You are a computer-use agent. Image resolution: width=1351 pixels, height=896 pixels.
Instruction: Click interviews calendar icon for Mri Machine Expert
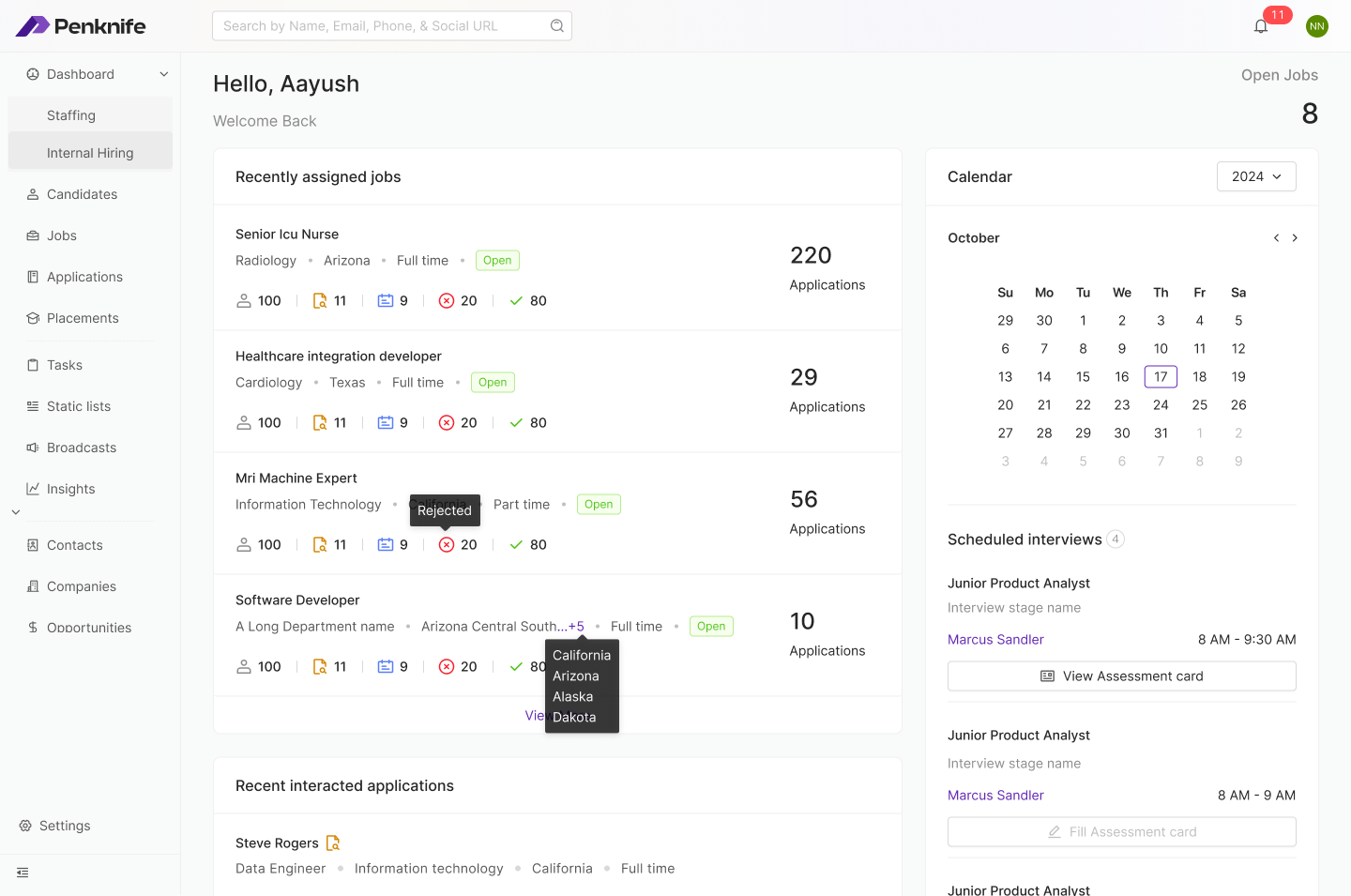point(386,545)
